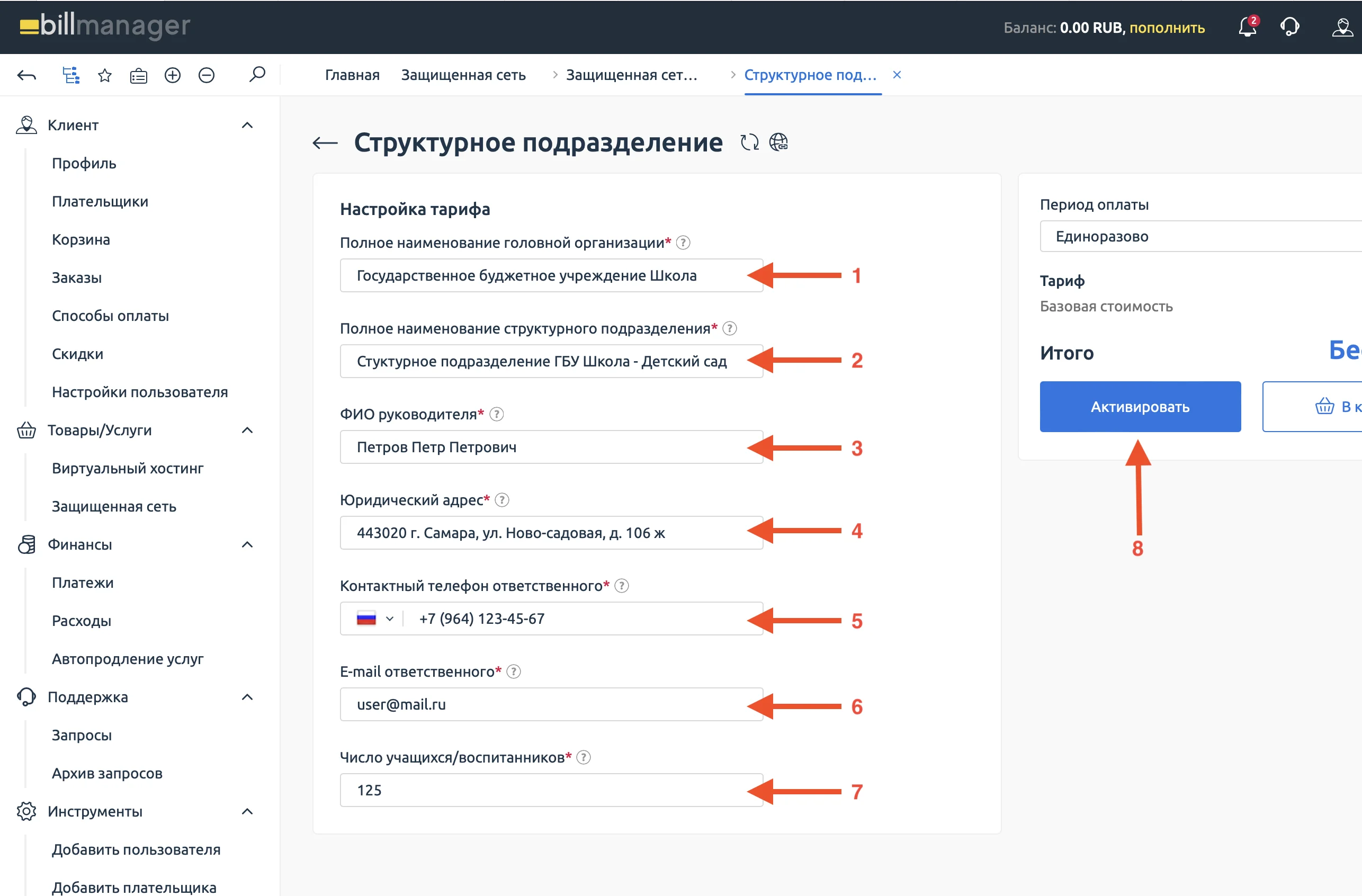Switch to the Защищенная сет… tab

click(632, 75)
